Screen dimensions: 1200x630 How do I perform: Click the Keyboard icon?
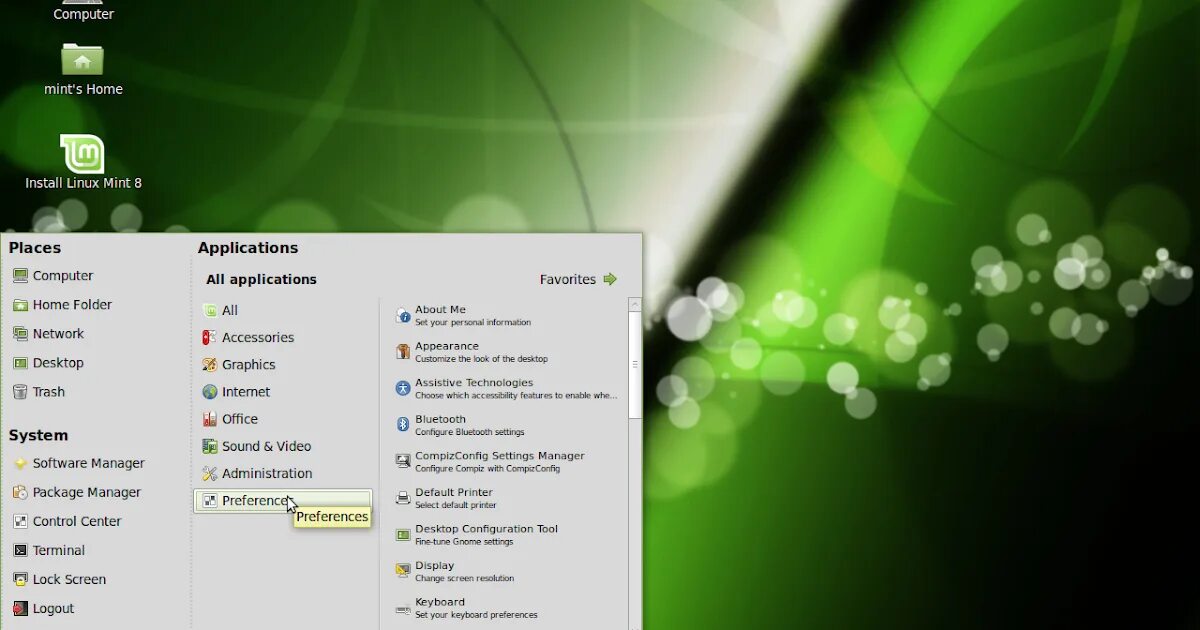pyautogui.click(x=403, y=608)
